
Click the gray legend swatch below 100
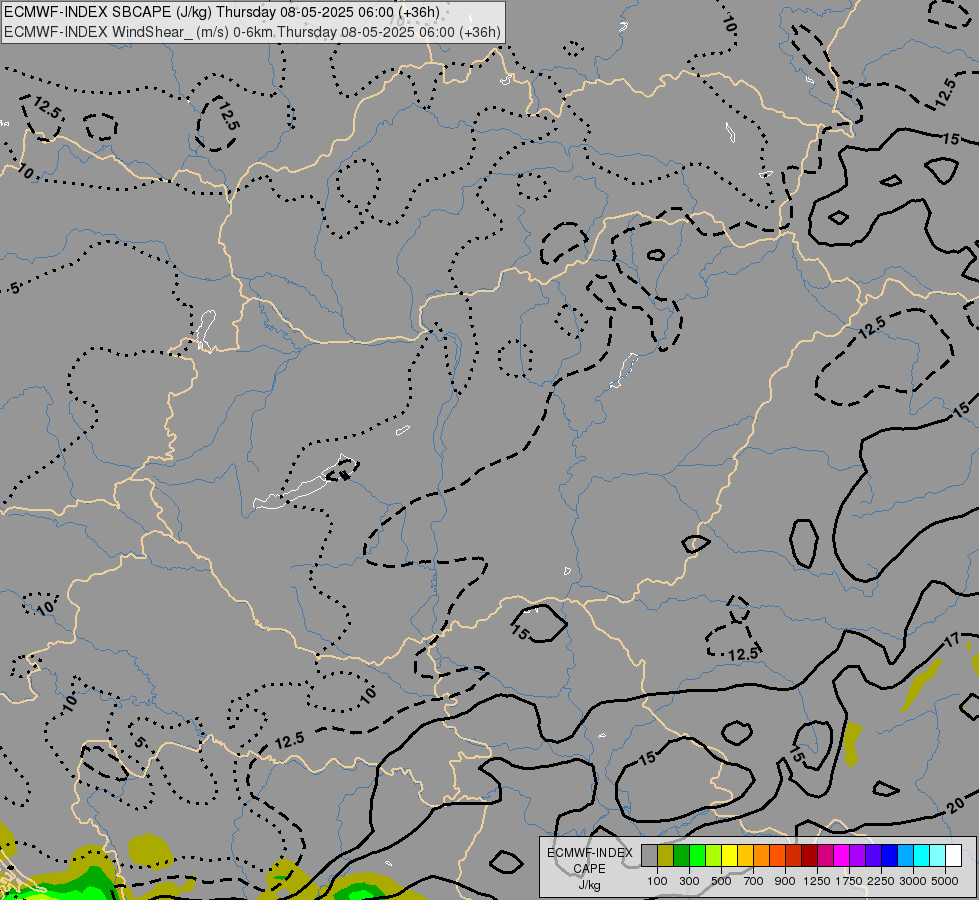coord(649,855)
